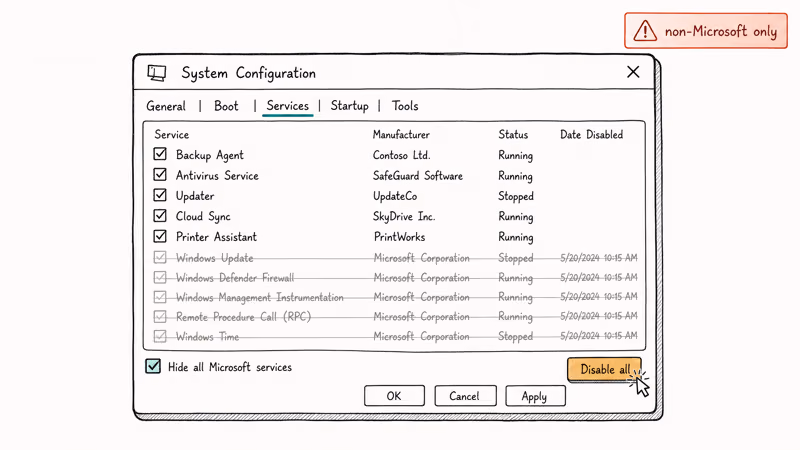Click the System Configuration monitor icon
Image resolution: width=800 pixels, height=450 pixels.
coord(157,73)
